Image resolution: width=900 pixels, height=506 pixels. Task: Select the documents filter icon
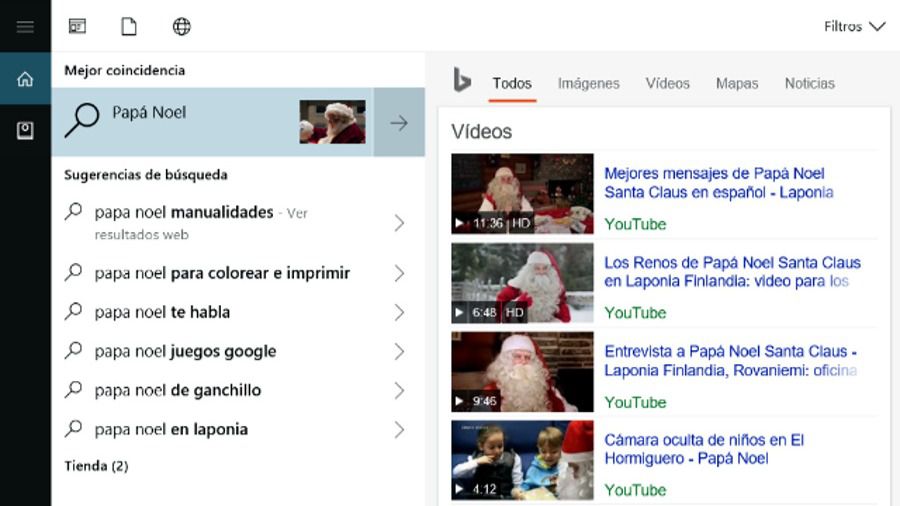pos(129,27)
